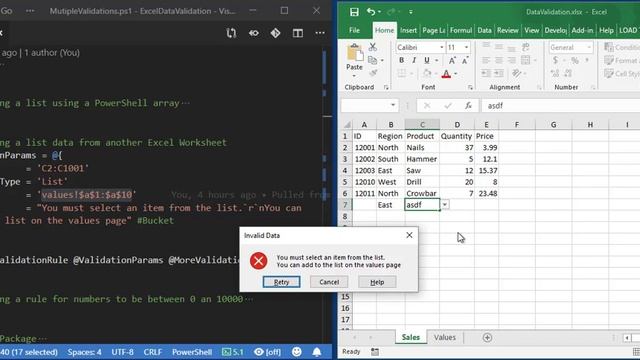Image resolution: width=640 pixels, height=360 pixels.
Task: Open Clipboard group dialog launcher
Action: (x=386, y=87)
